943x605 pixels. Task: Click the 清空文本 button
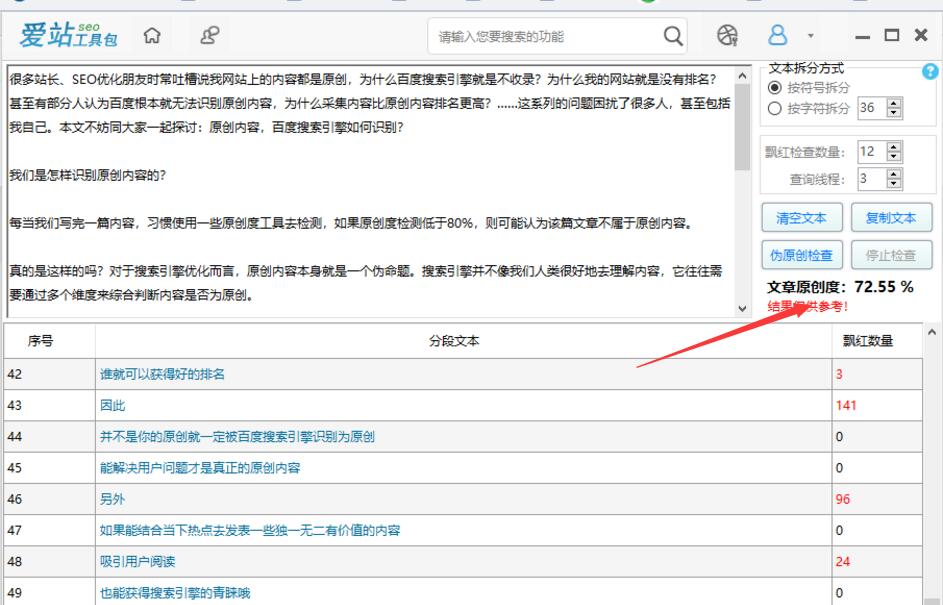pos(801,218)
